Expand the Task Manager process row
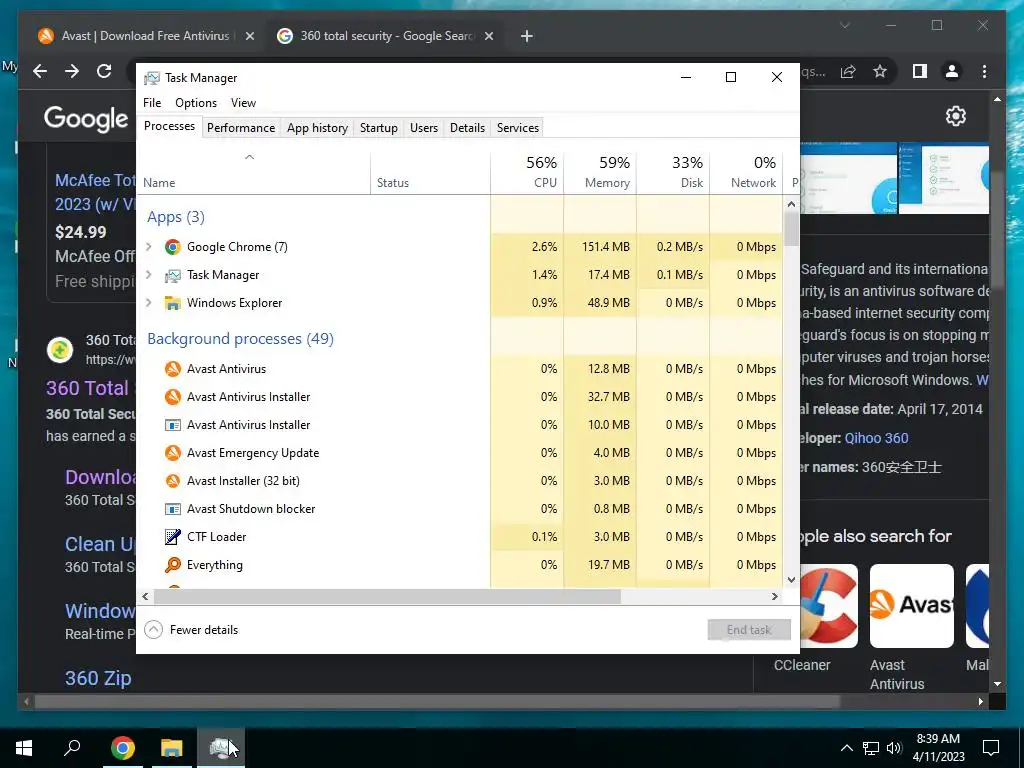The width and height of the screenshot is (1024, 768). 149,275
